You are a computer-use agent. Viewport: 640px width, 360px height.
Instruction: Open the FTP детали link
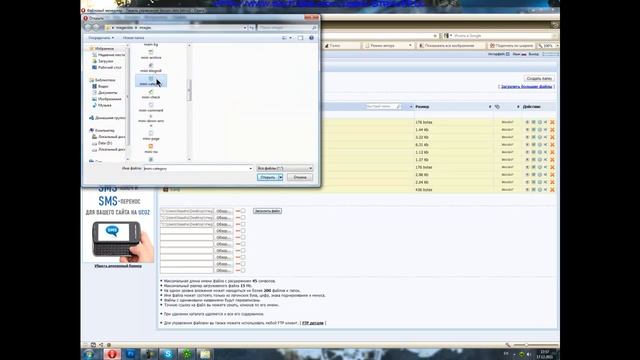pos(313,323)
